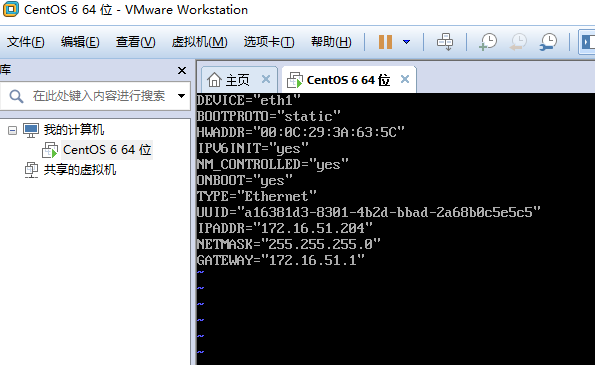This screenshot has width=595, height=365.
Task: Click the VMware Workstation title bar logo
Action: (10, 9)
